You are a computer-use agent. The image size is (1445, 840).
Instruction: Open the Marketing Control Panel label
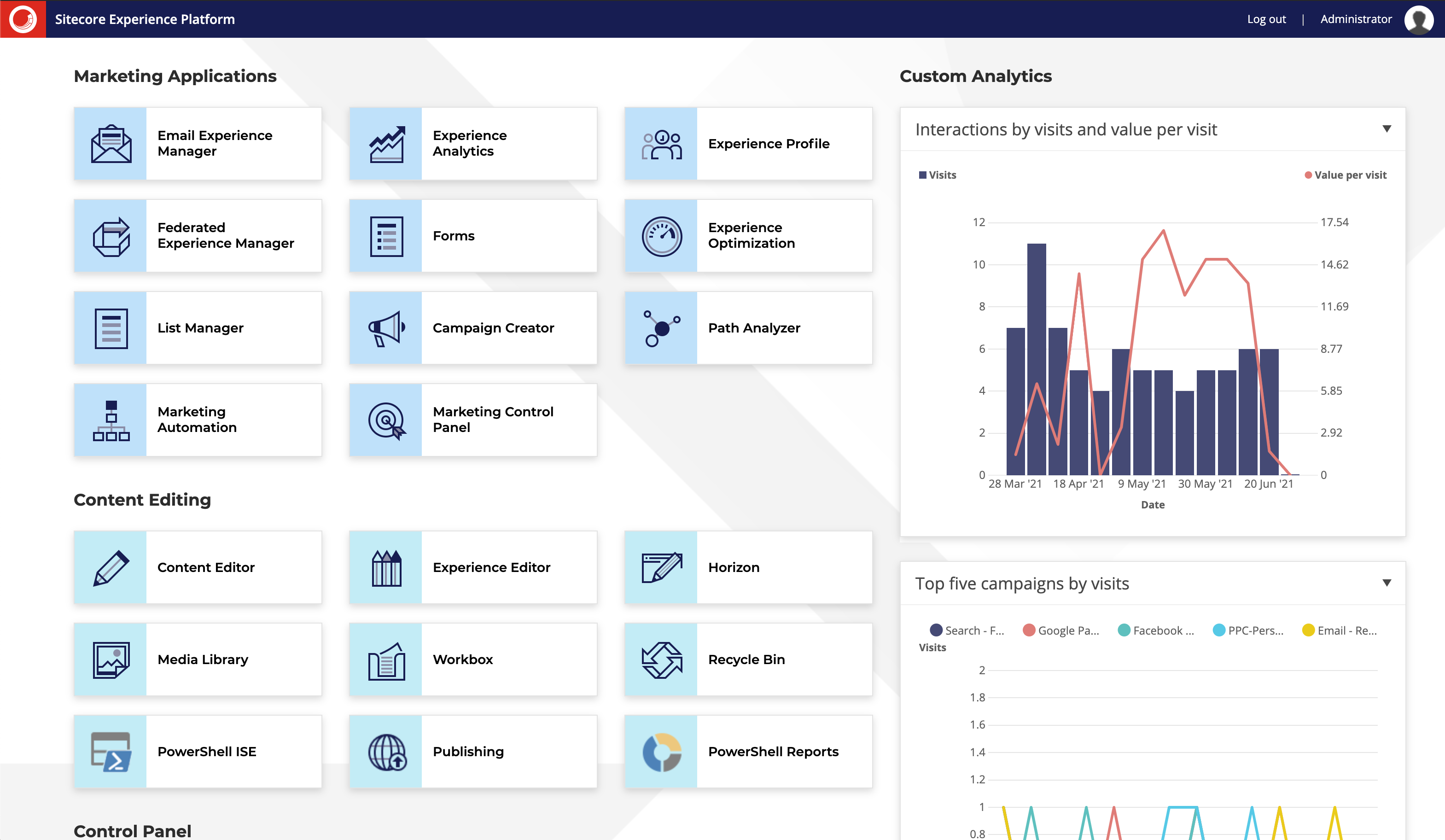tap(493, 420)
